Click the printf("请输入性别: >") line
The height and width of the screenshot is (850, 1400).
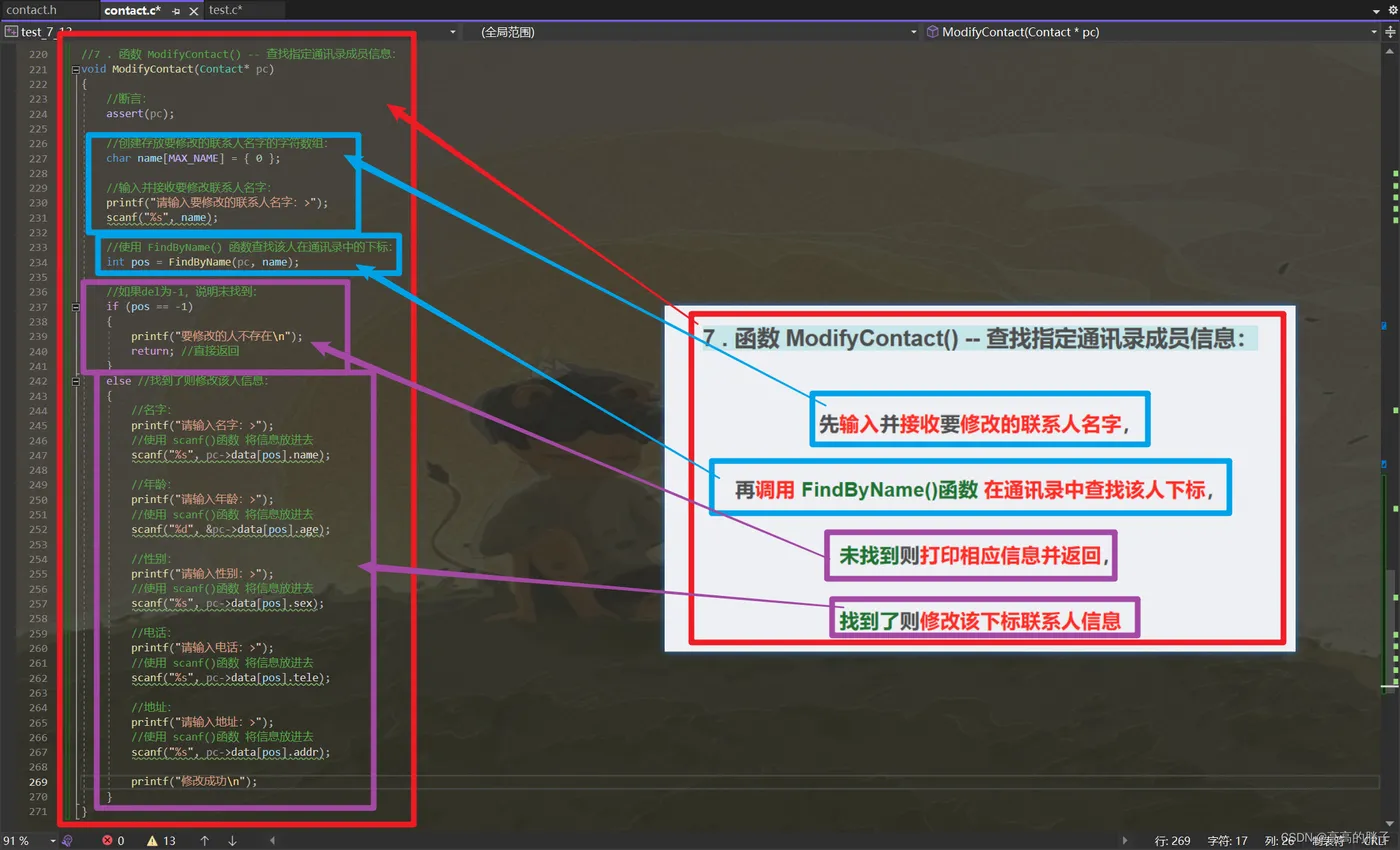tap(202, 574)
